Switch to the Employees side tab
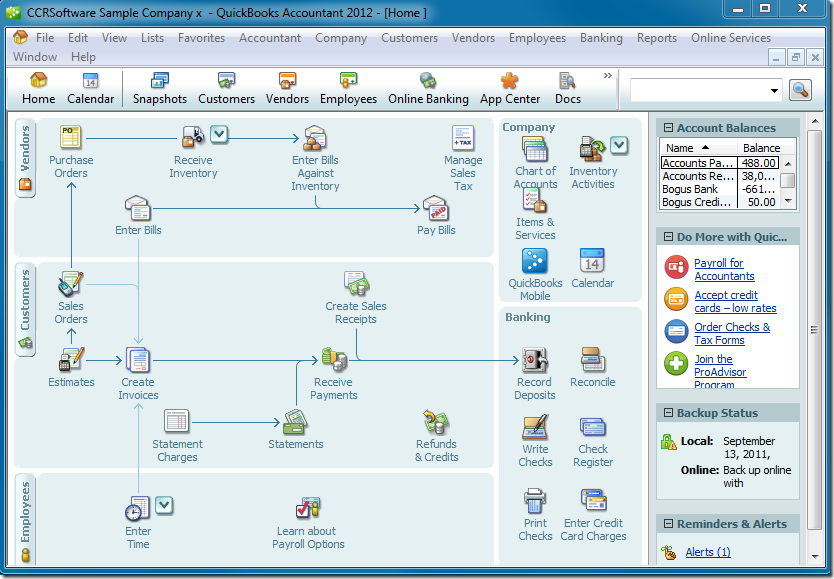The image size is (834, 579). coord(25,518)
